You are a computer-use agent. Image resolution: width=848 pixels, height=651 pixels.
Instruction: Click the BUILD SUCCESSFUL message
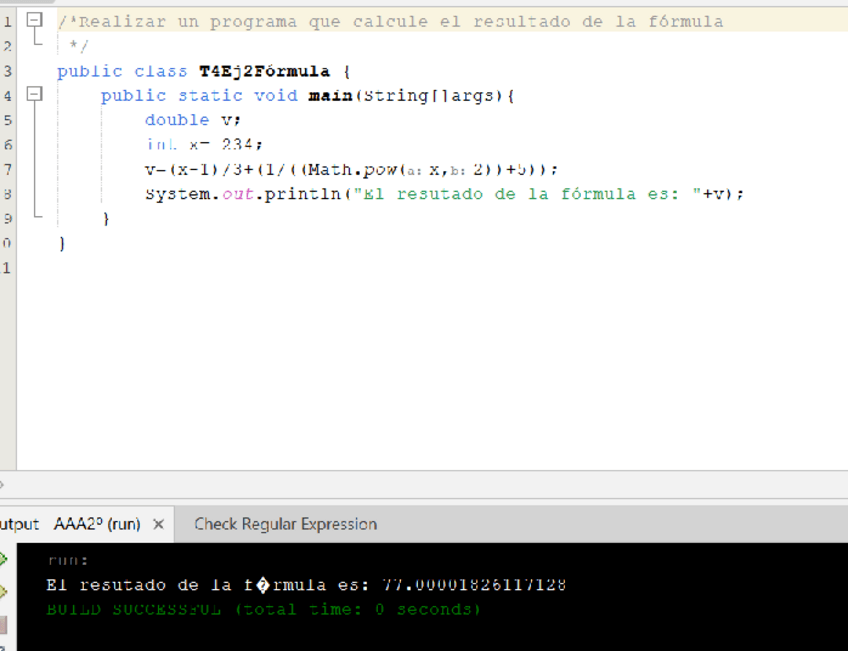(x=263, y=609)
